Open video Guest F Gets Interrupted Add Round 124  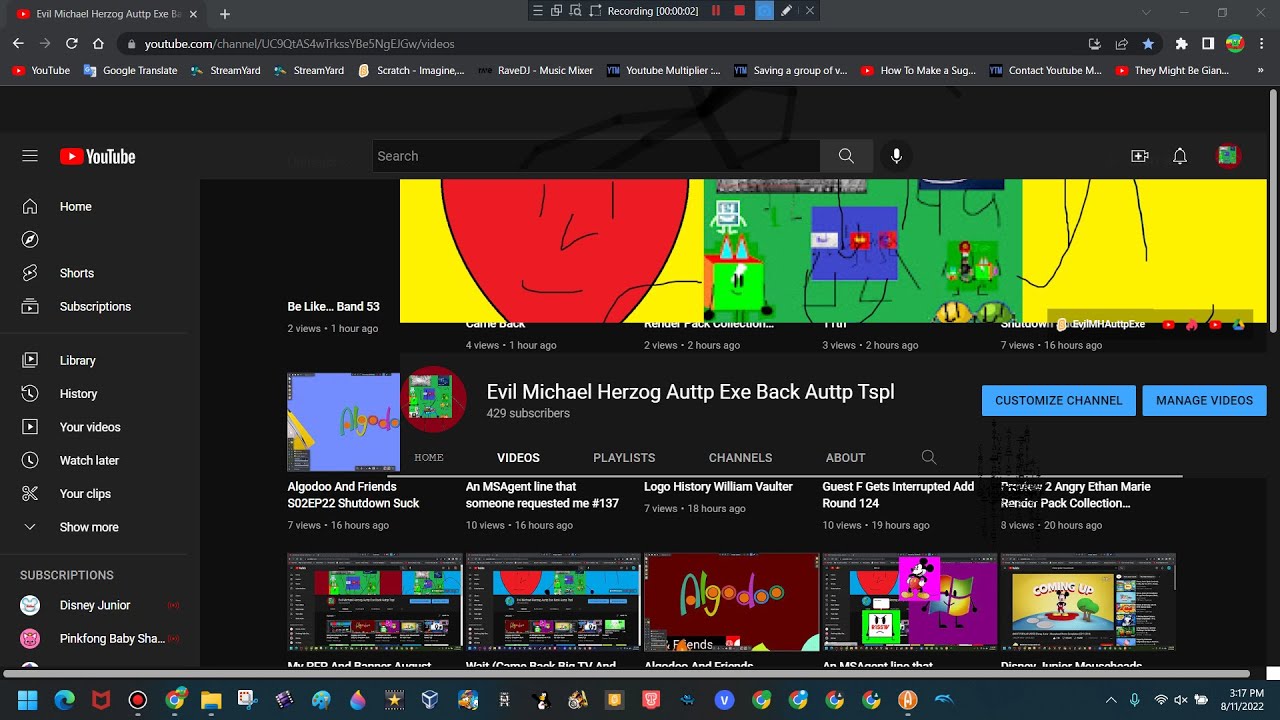(x=898, y=495)
